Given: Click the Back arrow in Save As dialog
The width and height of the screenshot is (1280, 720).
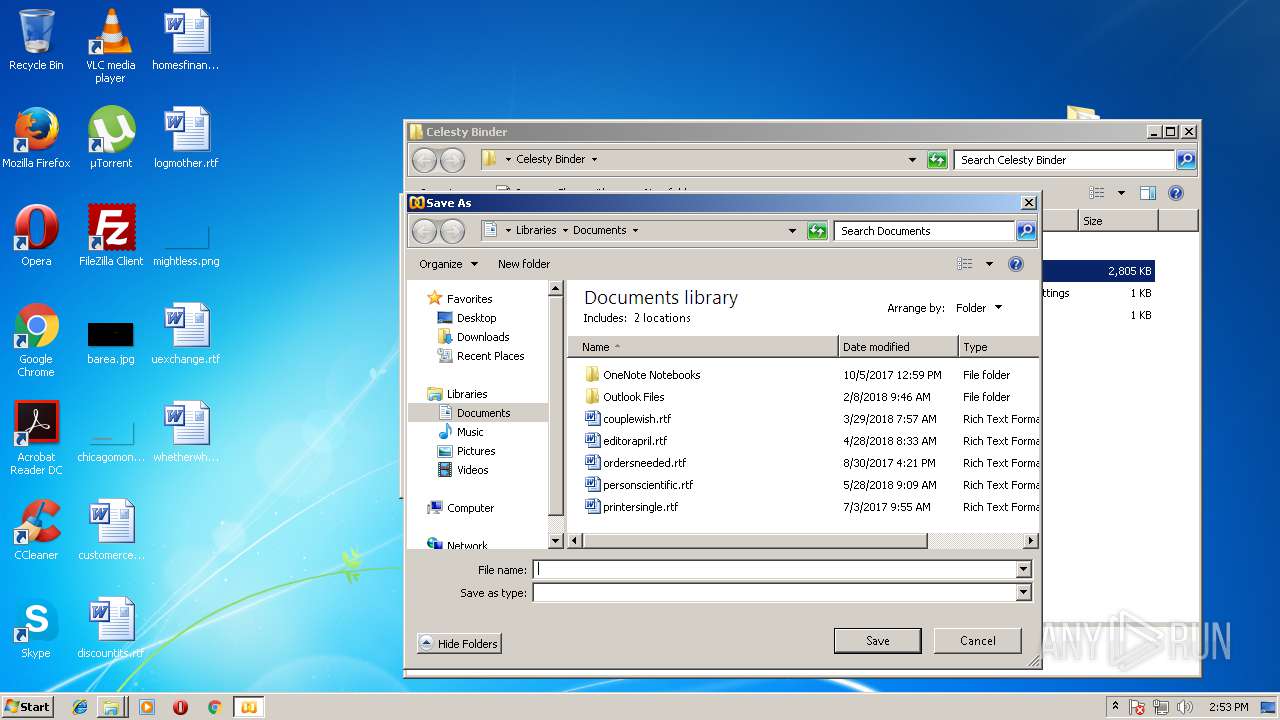Looking at the screenshot, I should 424,231.
